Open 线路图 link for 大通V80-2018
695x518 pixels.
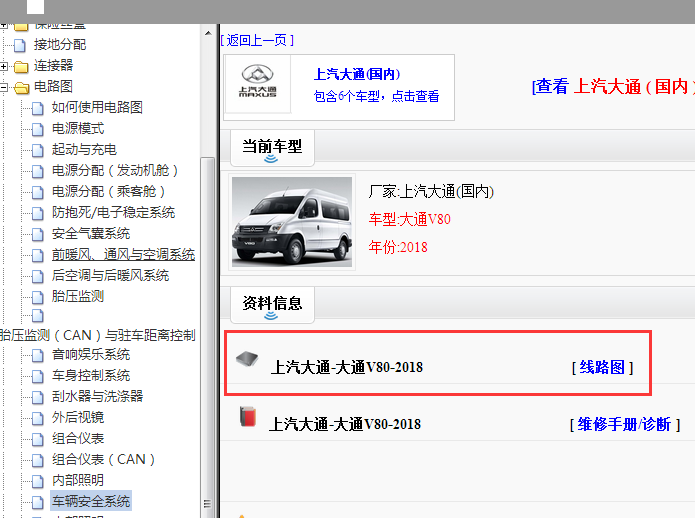click(602, 367)
